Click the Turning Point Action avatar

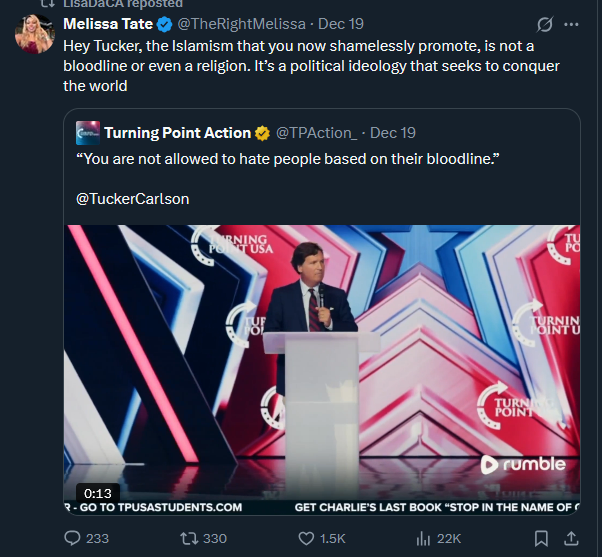point(87,133)
